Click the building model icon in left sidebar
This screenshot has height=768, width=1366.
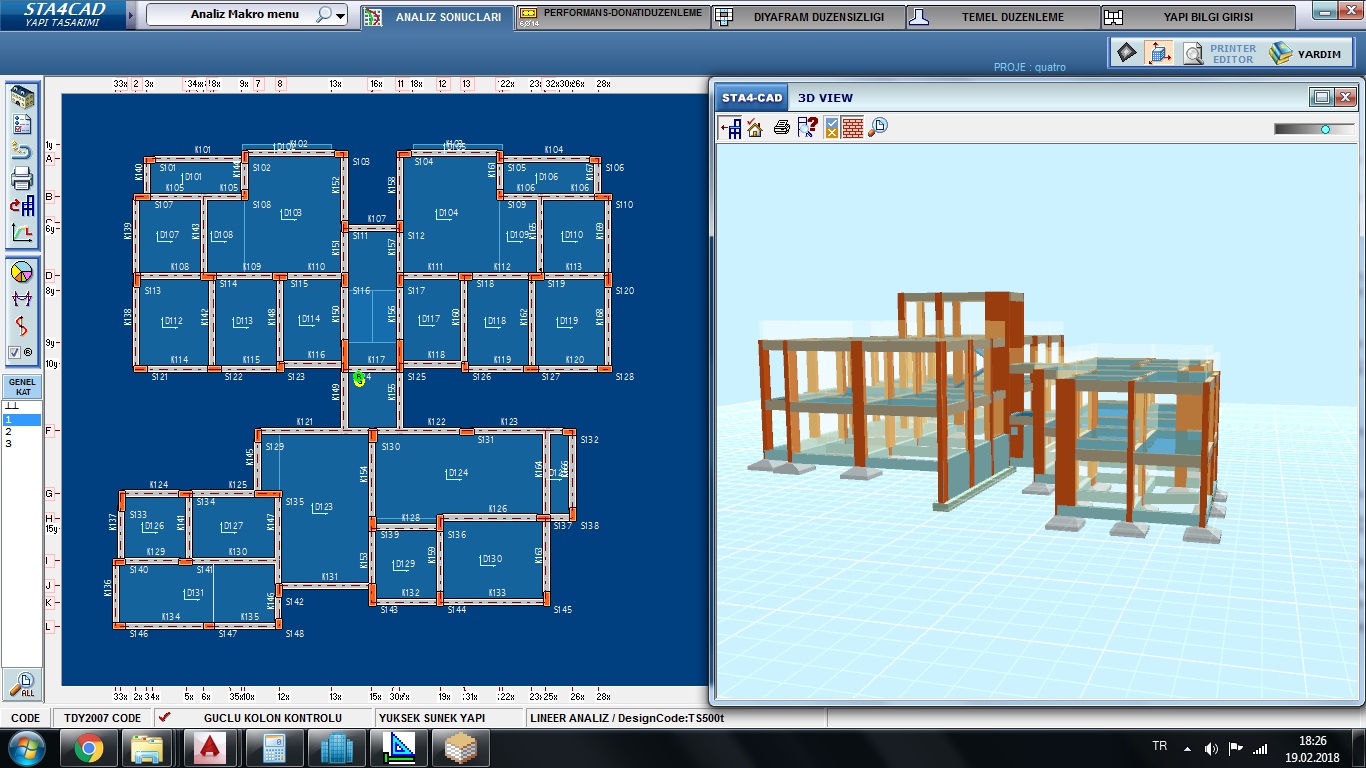tap(22, 98)
